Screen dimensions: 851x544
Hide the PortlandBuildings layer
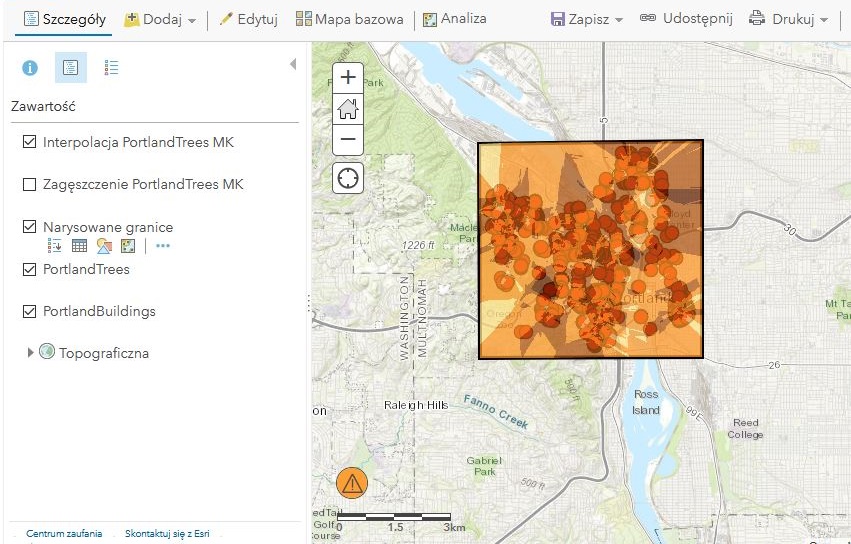coord(29,312)
